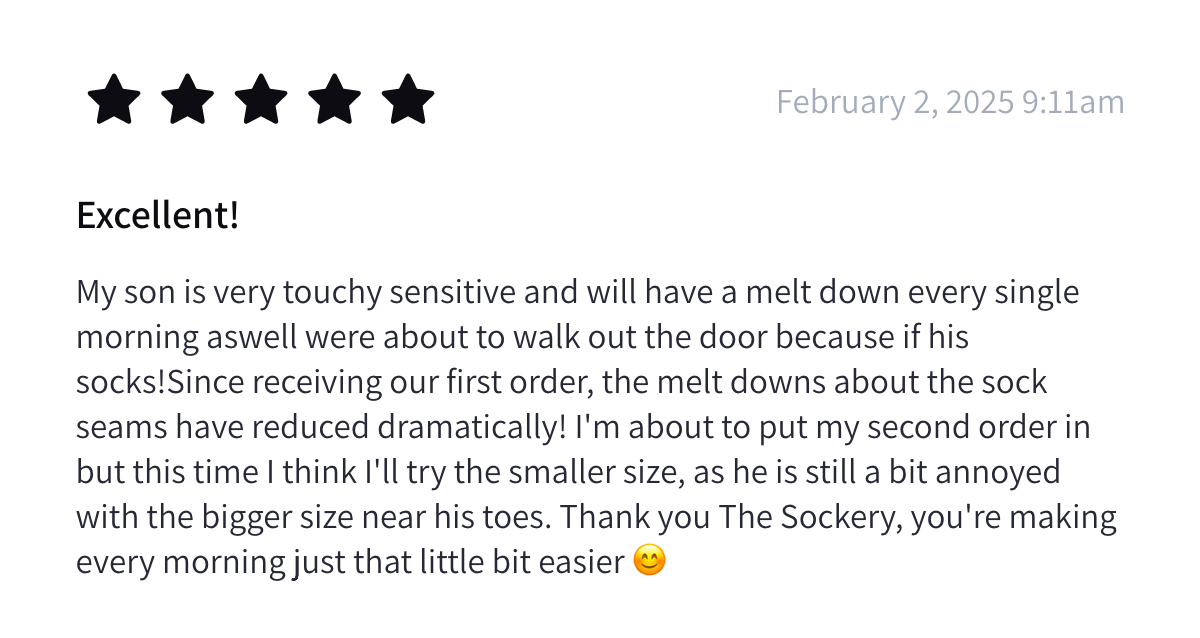Choose the fifth star in the rating
Image resolution: width=1200 pixels, height=638 pixels.
pyautogui.click(x=408, y=101)
